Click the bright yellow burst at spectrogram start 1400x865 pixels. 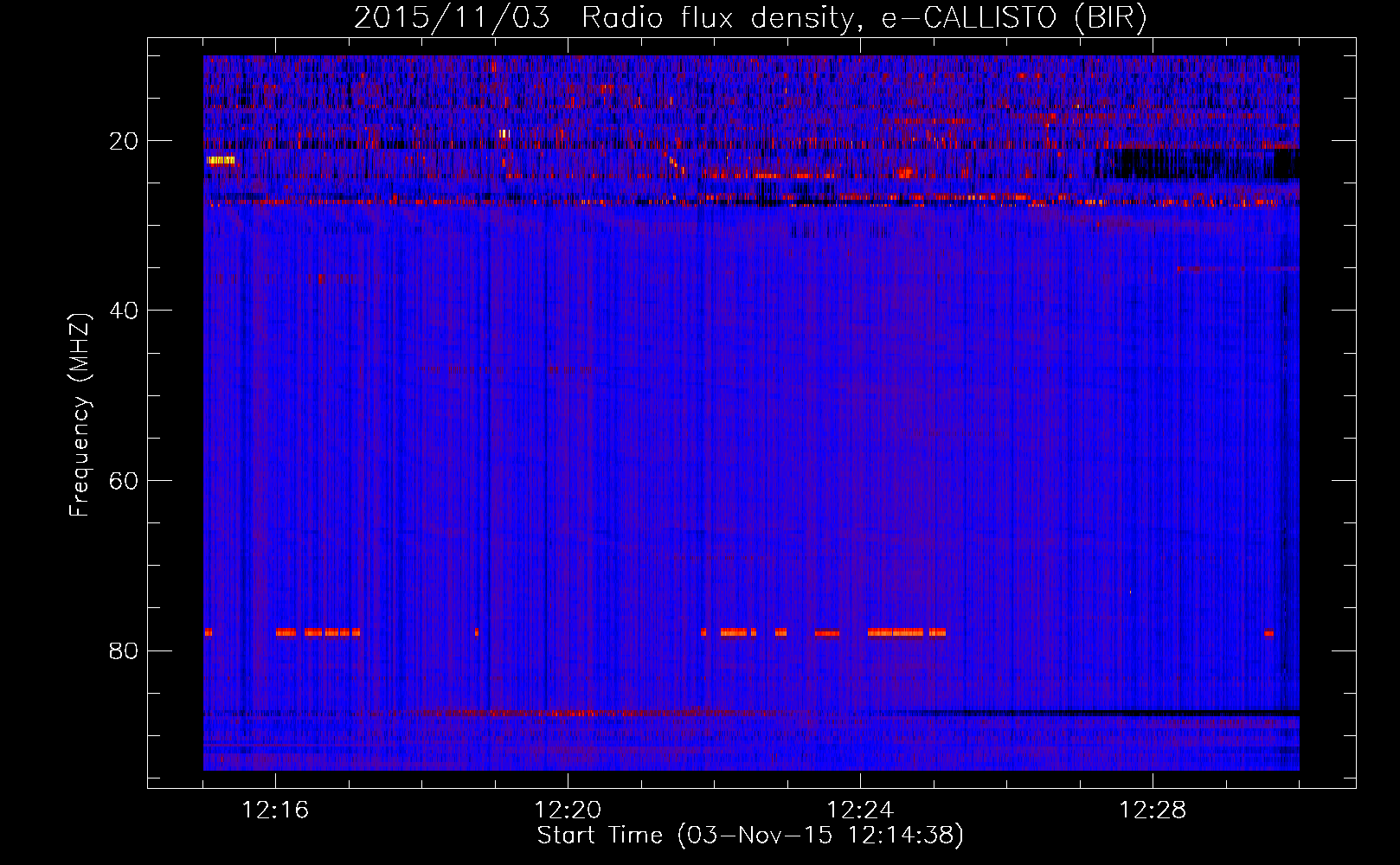pyautogui.click(x=221, y=160)
